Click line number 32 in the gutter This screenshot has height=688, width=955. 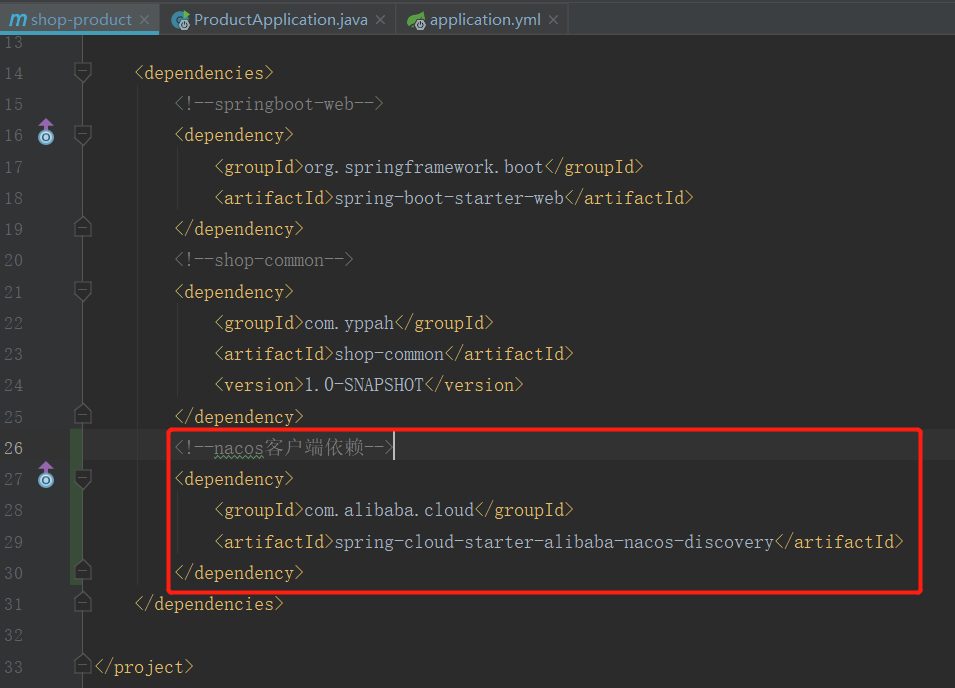click(13, 636)
